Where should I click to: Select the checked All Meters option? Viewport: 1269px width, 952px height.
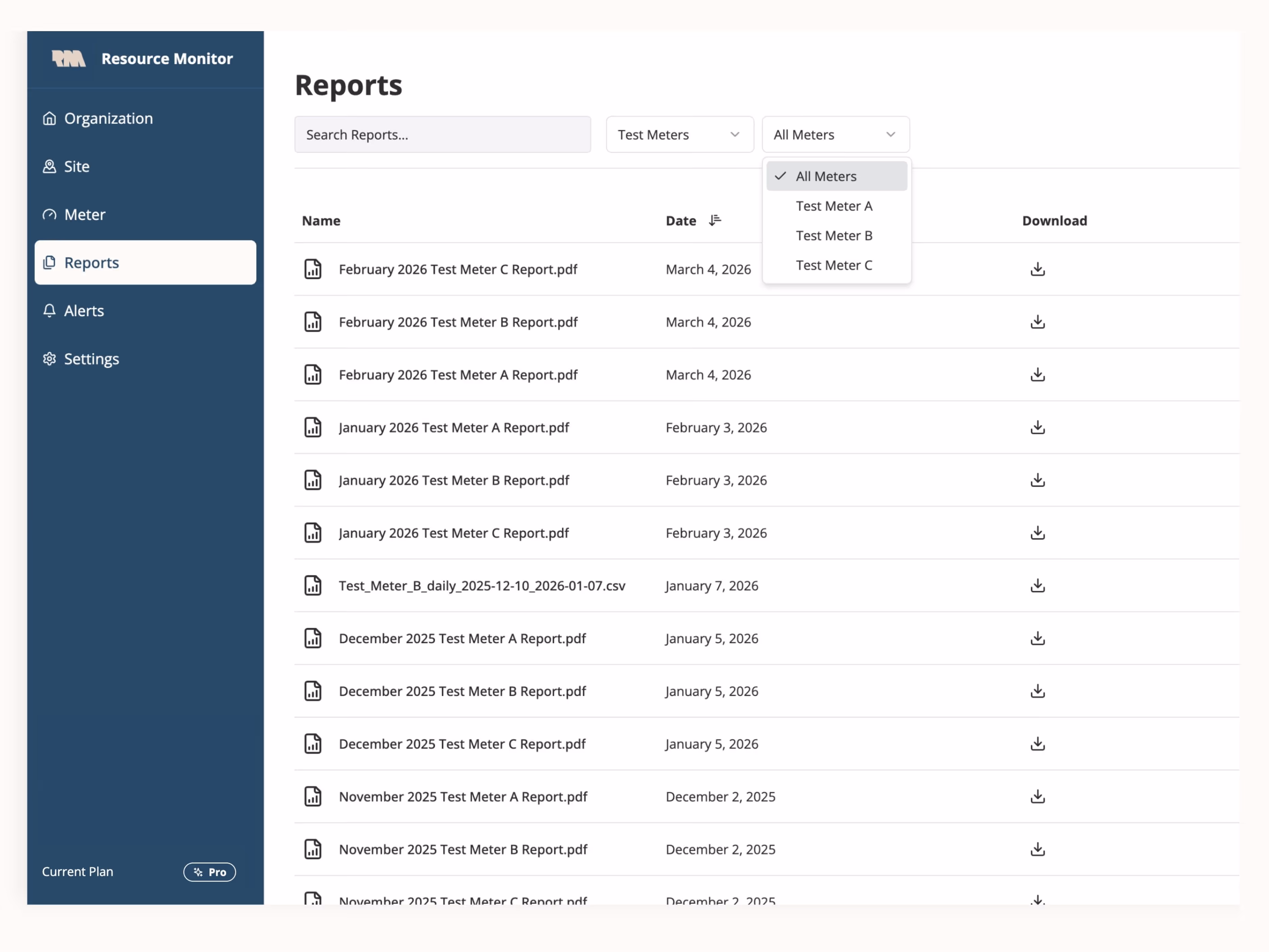(x=826, y=176)
